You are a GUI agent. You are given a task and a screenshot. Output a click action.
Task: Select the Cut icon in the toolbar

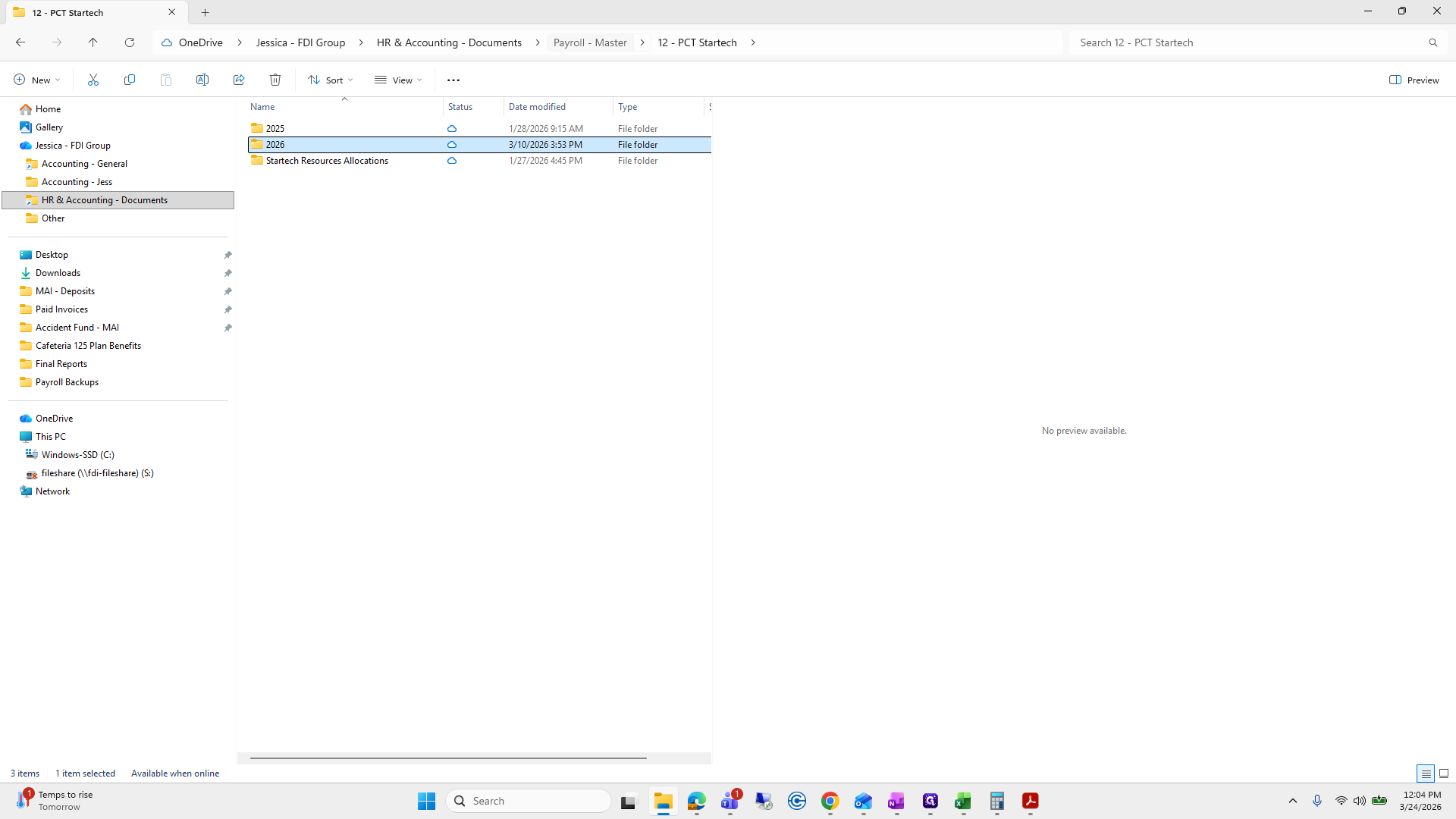[93, 80]
